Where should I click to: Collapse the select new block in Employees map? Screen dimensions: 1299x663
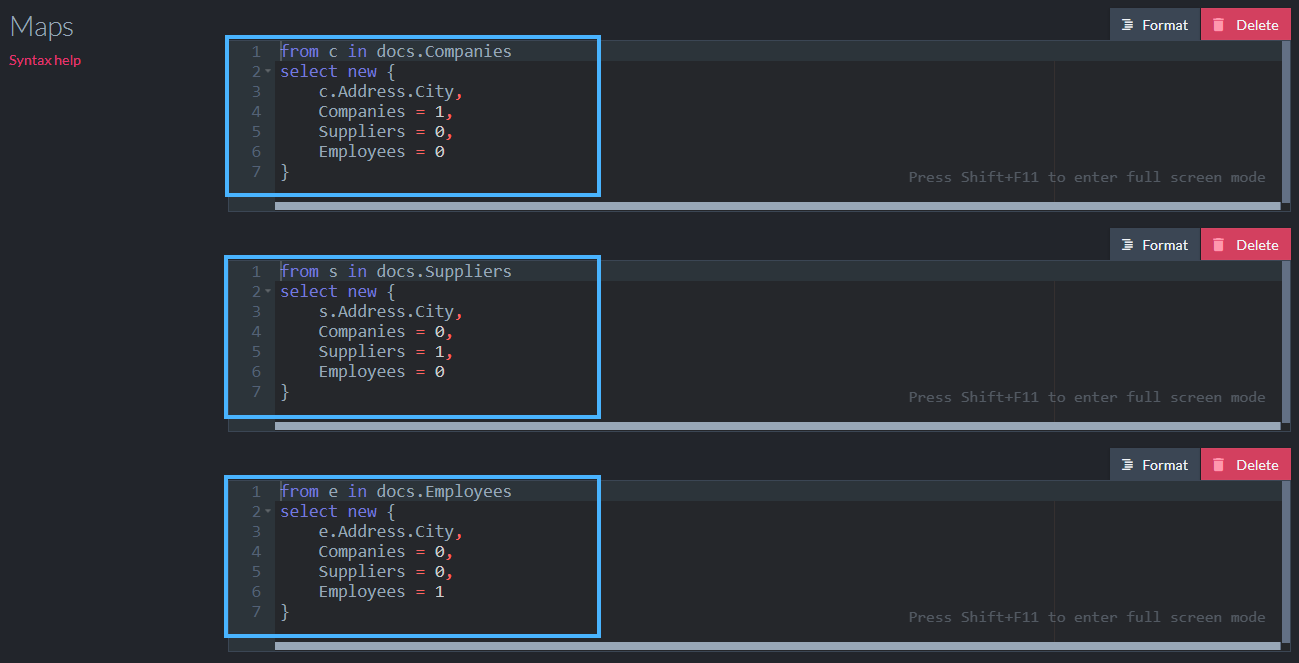point(268,512)
